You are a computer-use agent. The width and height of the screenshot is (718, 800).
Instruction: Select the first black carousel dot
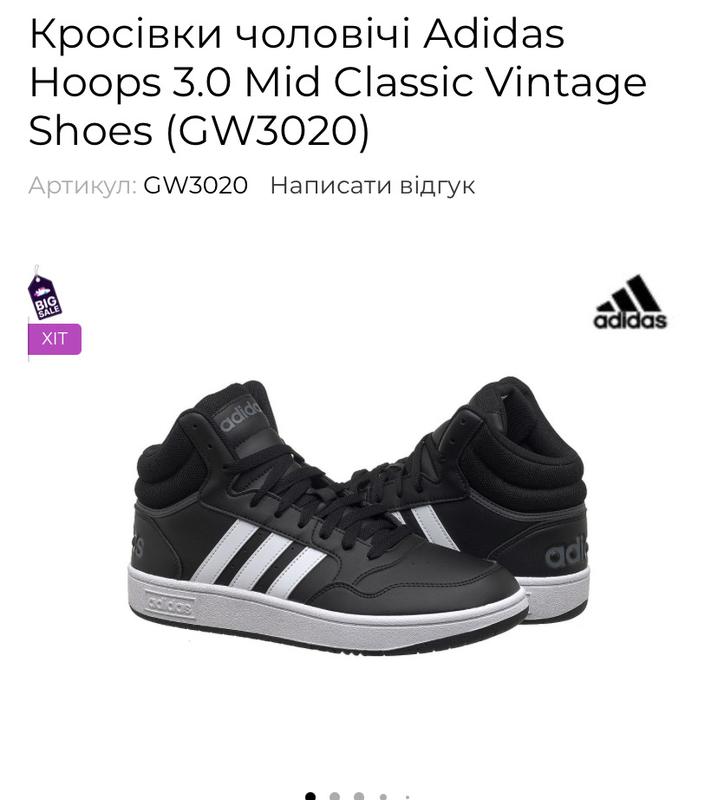click(310, 796)
